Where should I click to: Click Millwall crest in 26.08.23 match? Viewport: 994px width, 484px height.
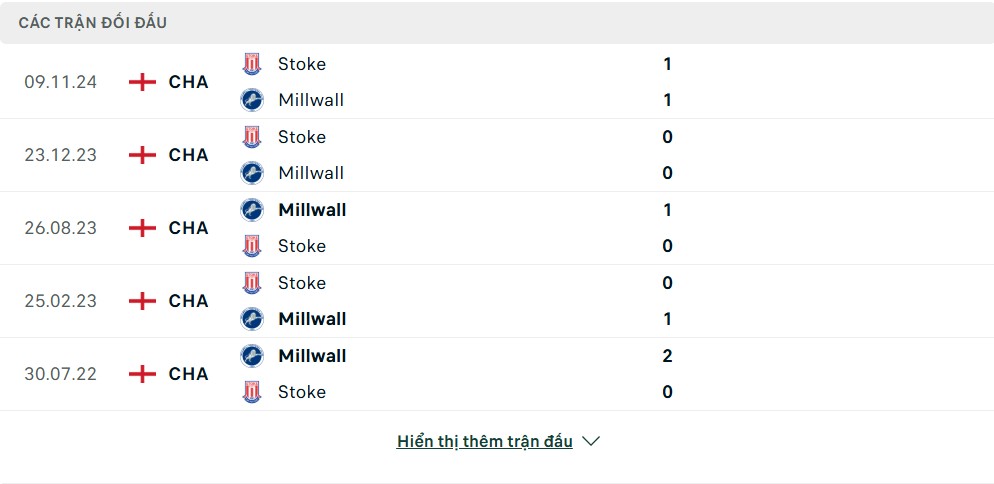(x=252, y=210)
